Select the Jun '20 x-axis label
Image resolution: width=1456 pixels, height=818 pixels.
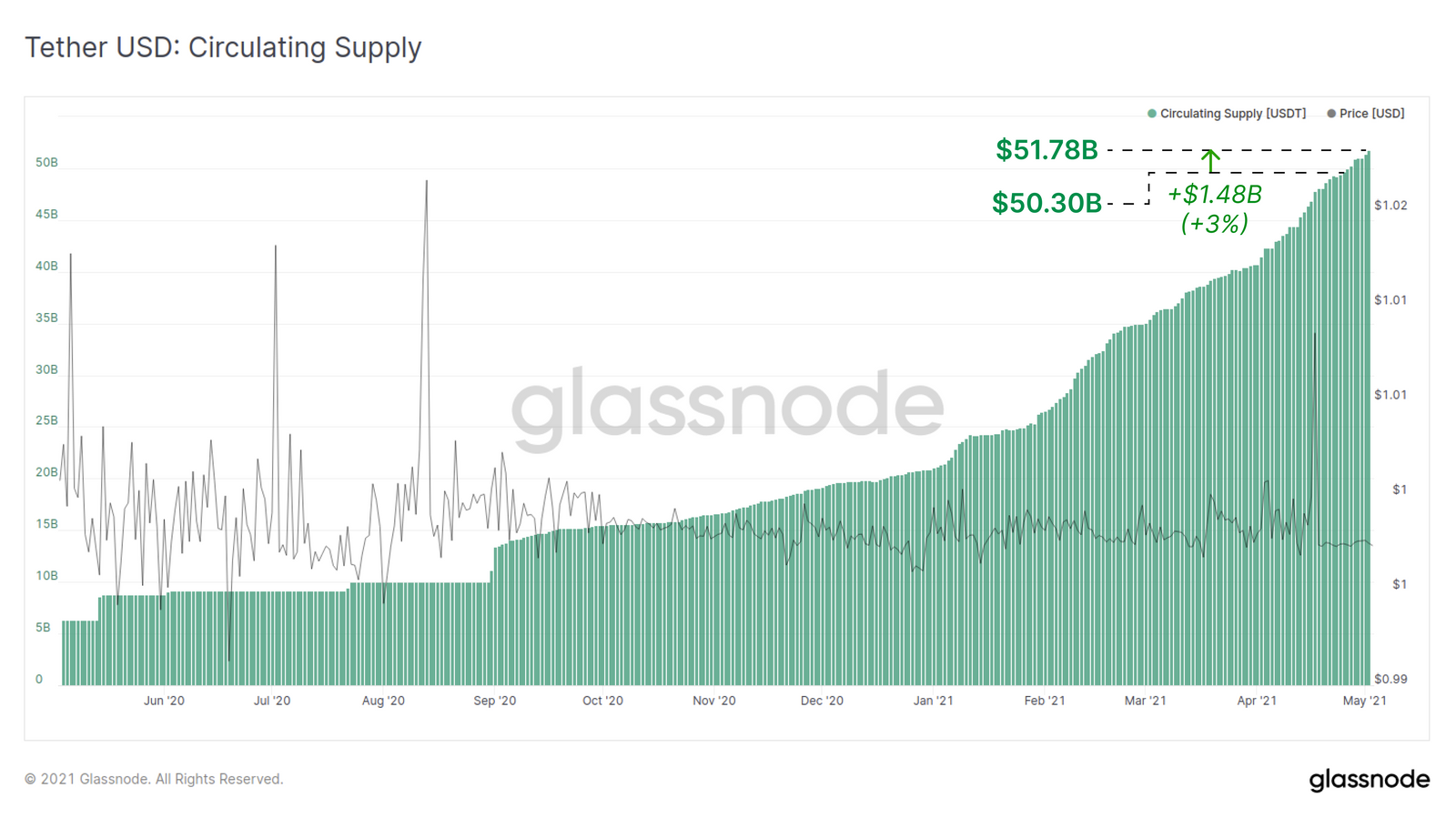click(x=164, y=701)
